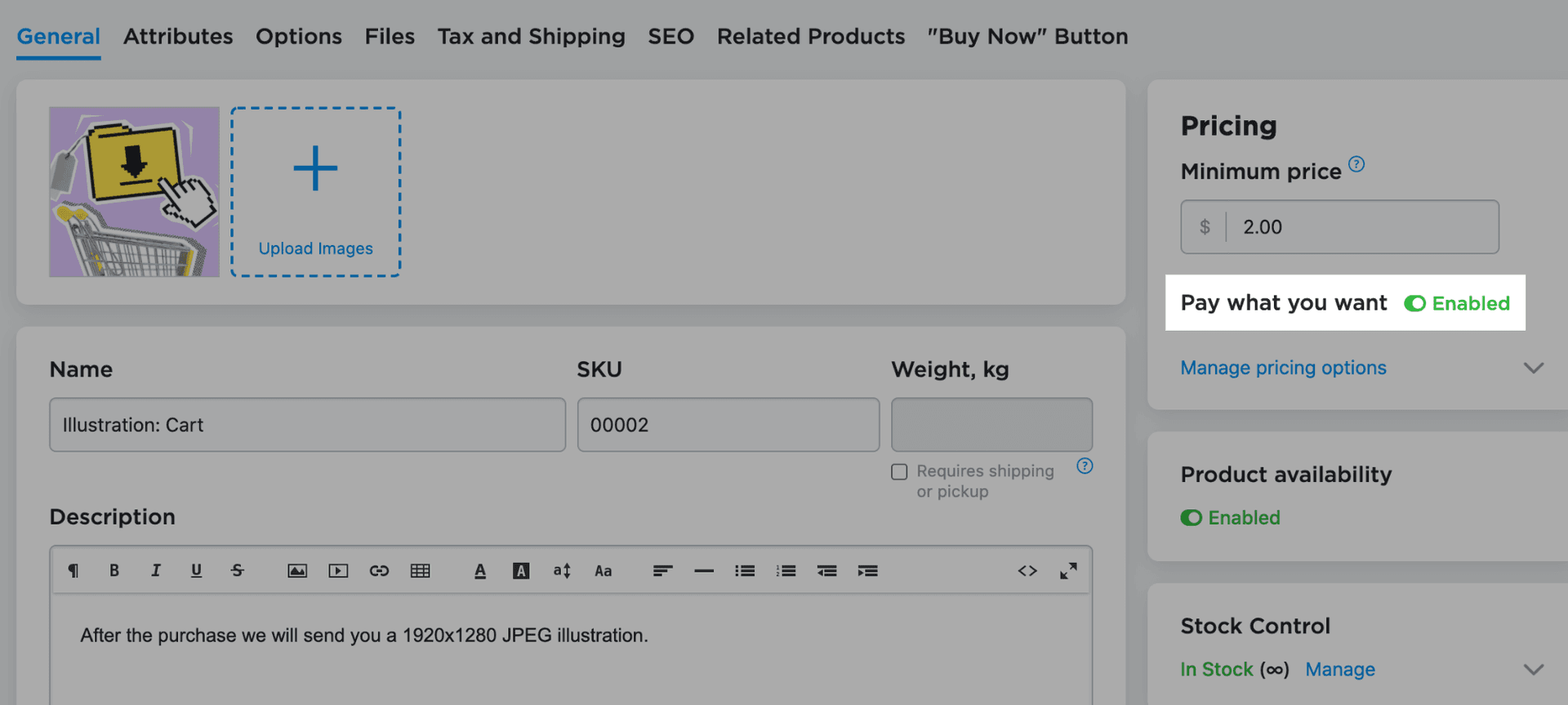Open the Tax and Shipping tab
1568x705 pixels.
[531, 37]
